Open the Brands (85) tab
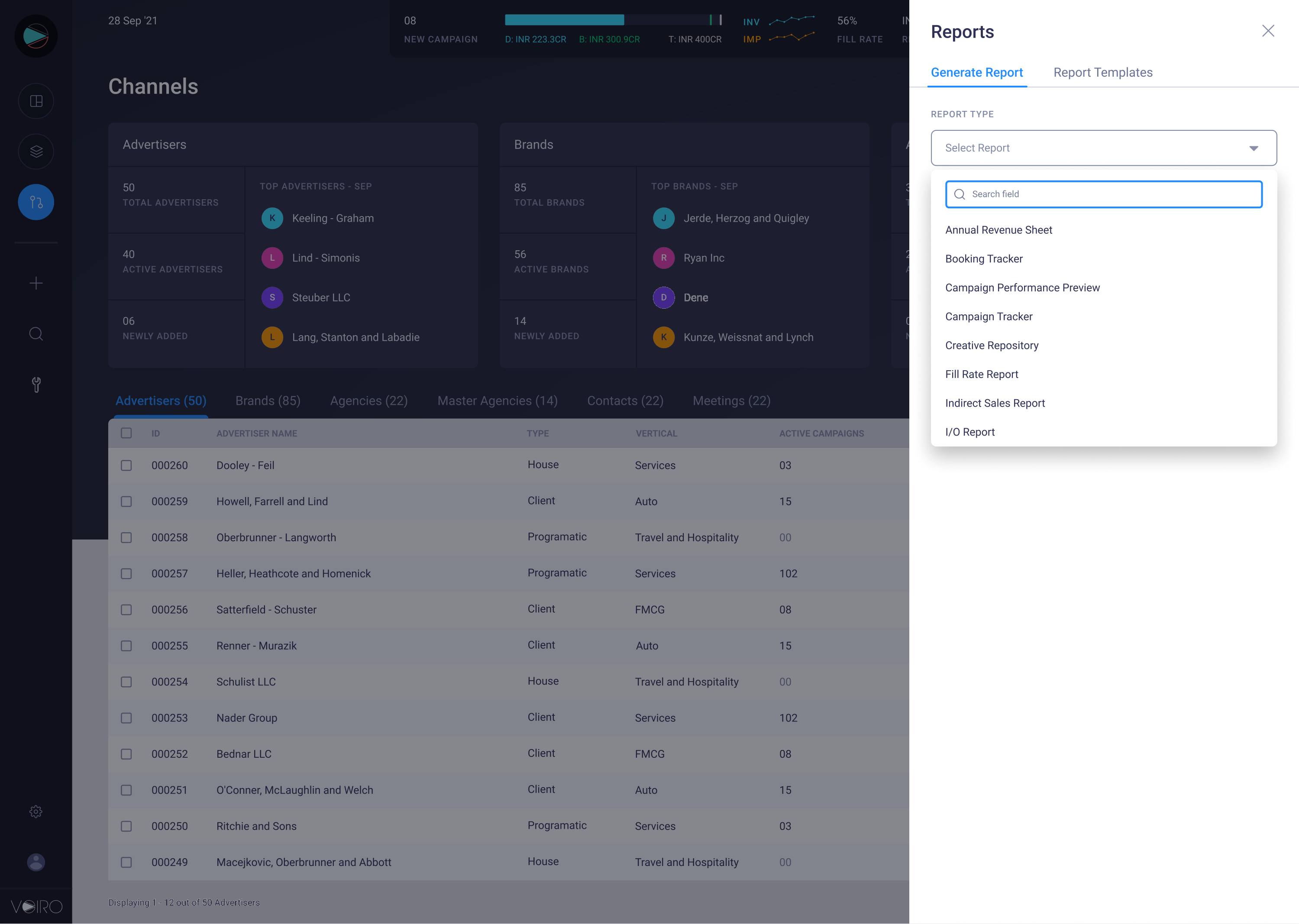The image size is (1299, 924). pyautogui.click(x=268, y=401)
